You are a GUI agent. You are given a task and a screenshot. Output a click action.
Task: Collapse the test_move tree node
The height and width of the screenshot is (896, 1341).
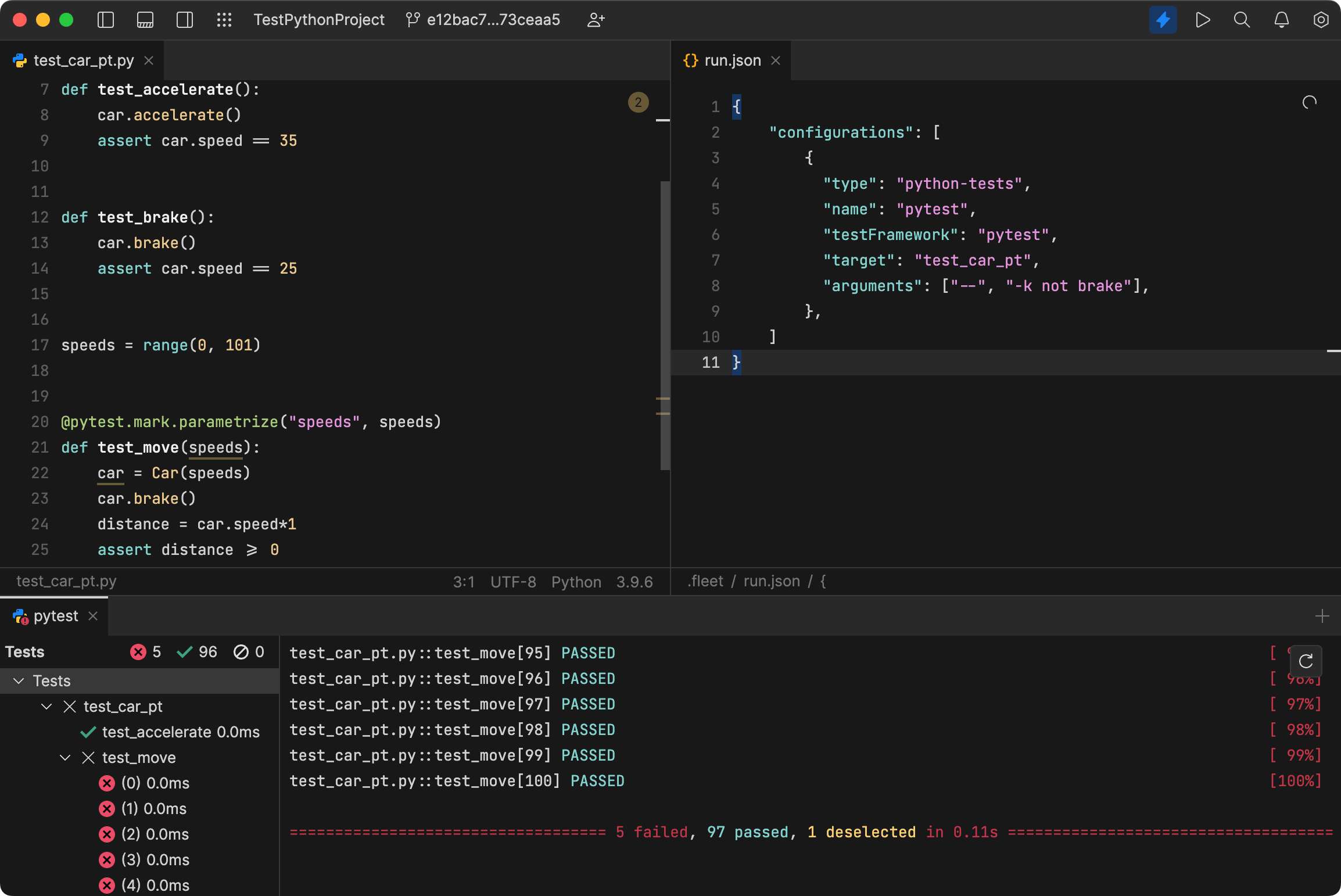65,757
